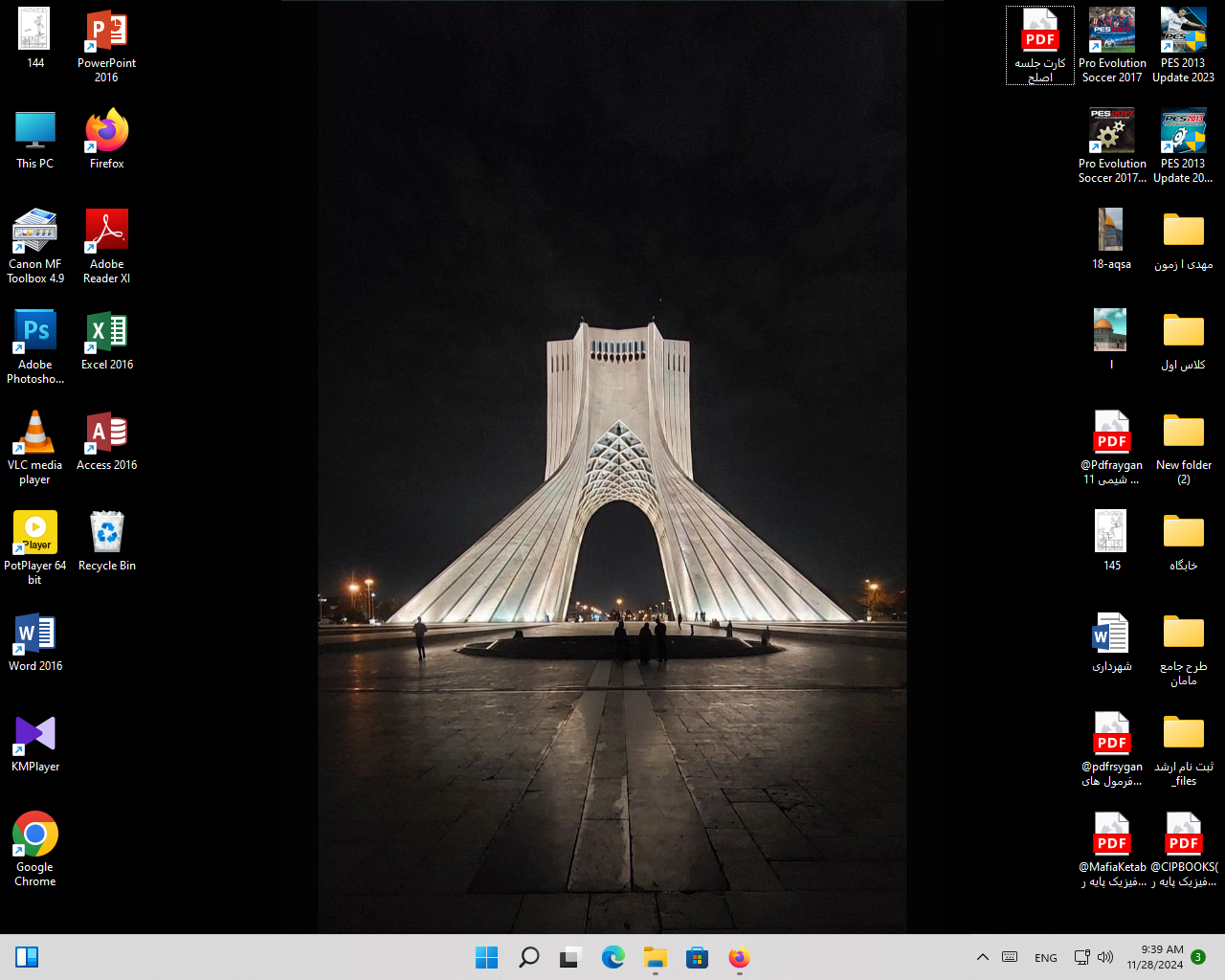Select the New folder (2) folder
Viewport: 1225px width, 980px height.
1184,447
